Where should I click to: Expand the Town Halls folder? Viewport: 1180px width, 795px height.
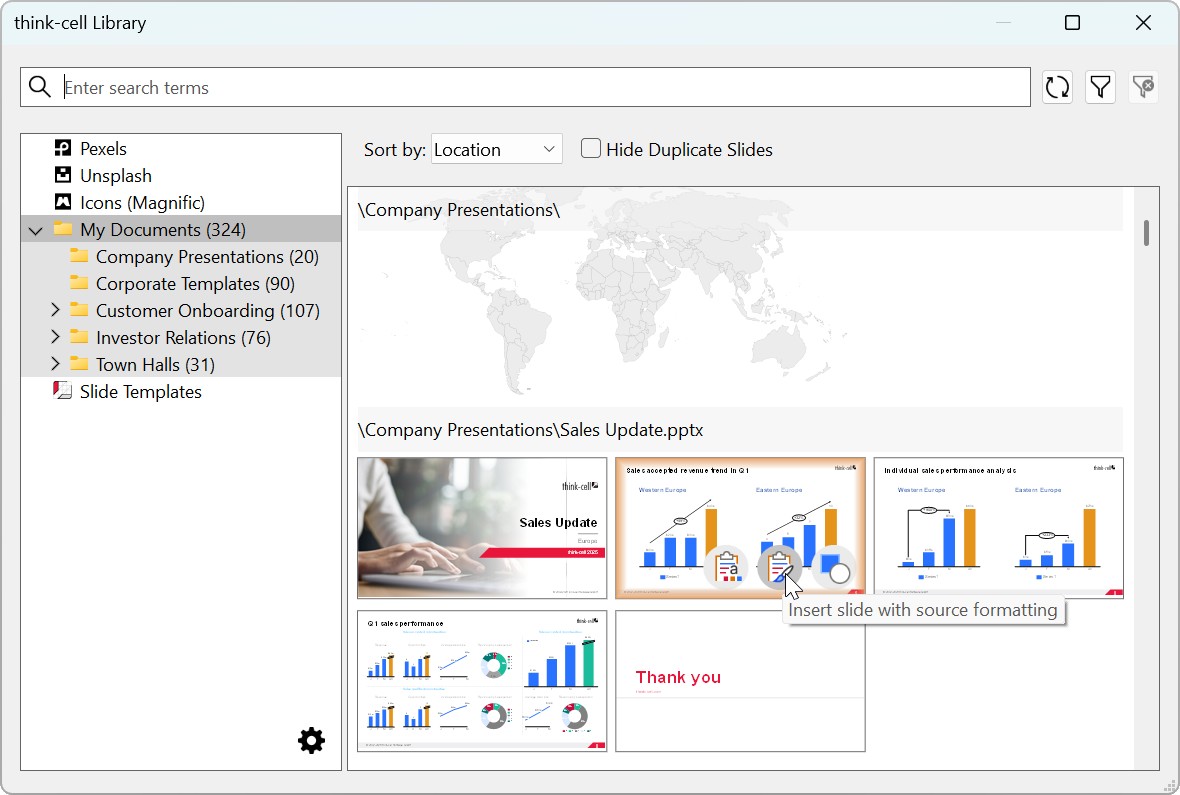[x=55, y=364]
